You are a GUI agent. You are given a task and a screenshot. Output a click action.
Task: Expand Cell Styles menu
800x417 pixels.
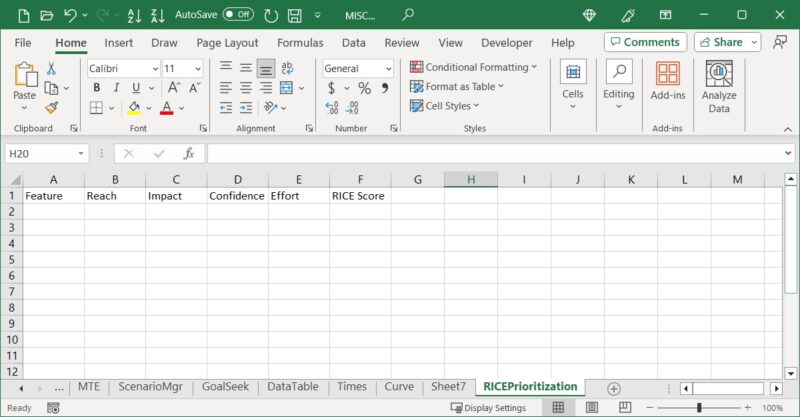point(444,106)
